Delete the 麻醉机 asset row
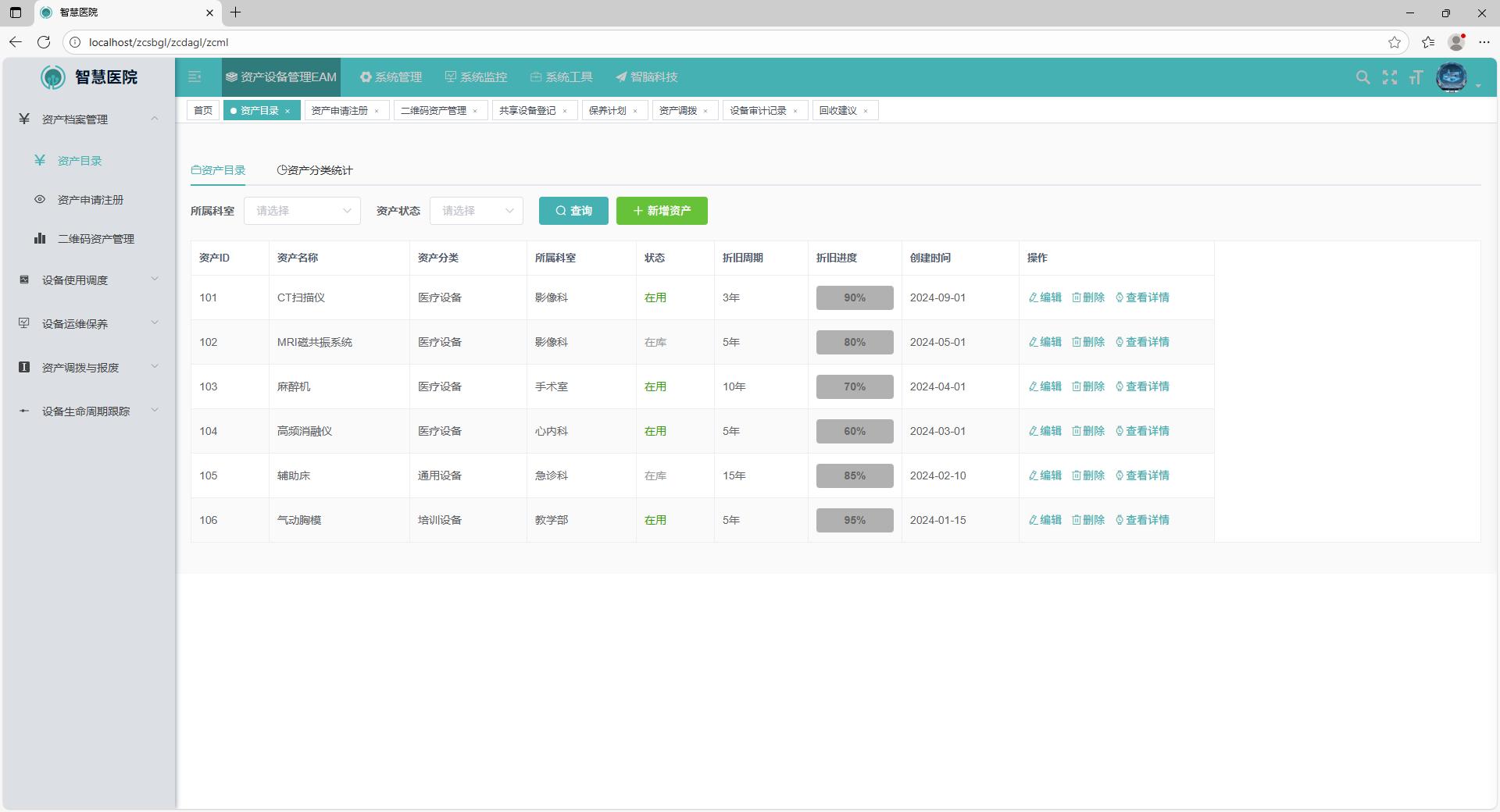The width and height of the screenshot is (1500, 812). click(1088, 386)
